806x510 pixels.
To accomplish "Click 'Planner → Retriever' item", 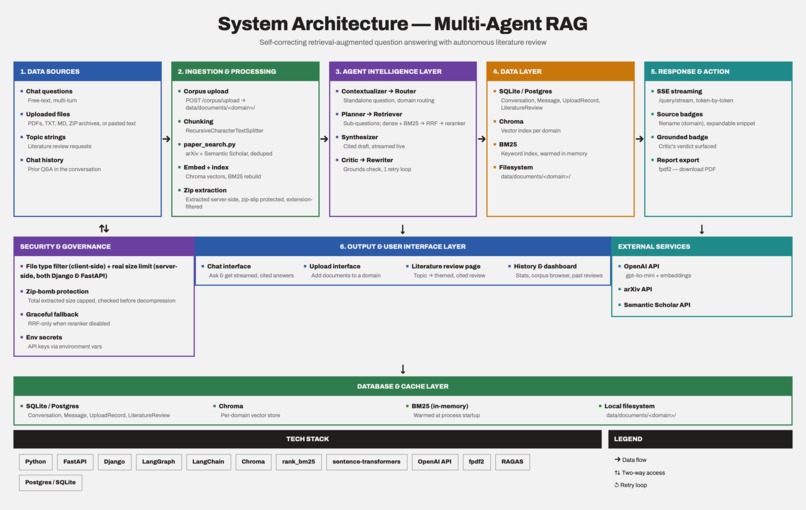I will tap(372, 114).
